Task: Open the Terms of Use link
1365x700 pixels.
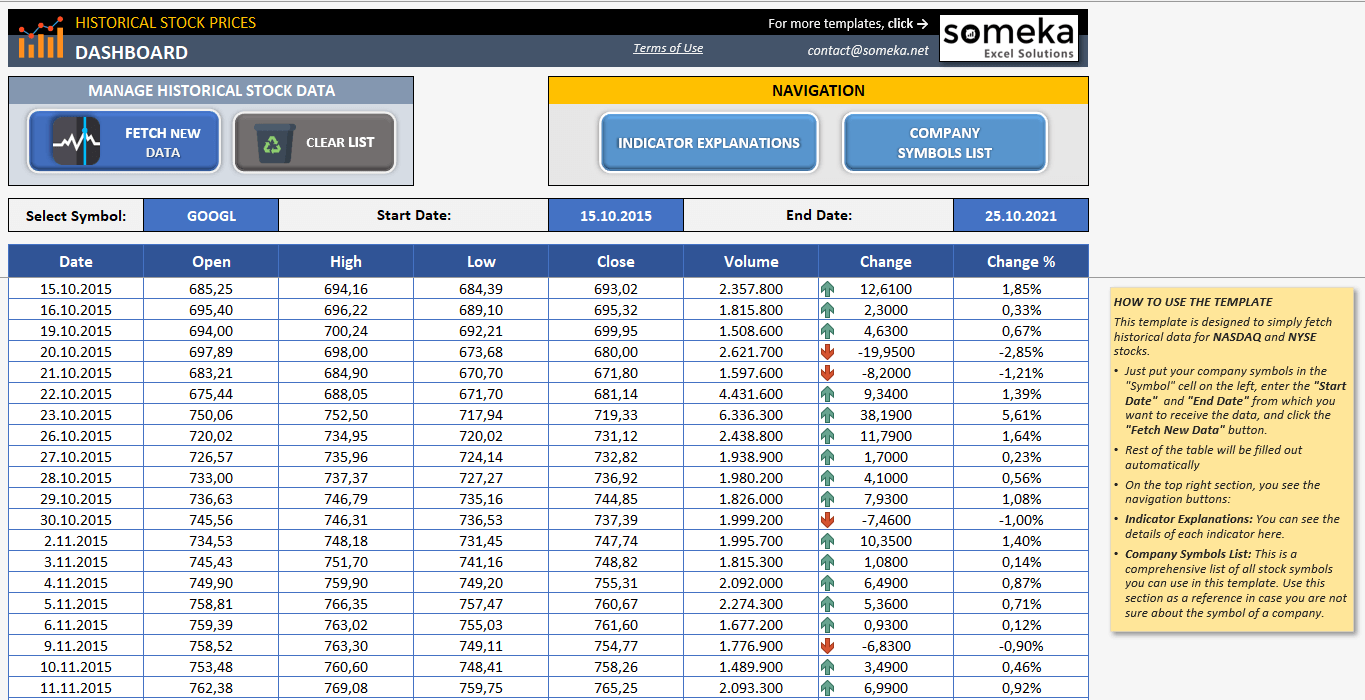Action: 667,47
